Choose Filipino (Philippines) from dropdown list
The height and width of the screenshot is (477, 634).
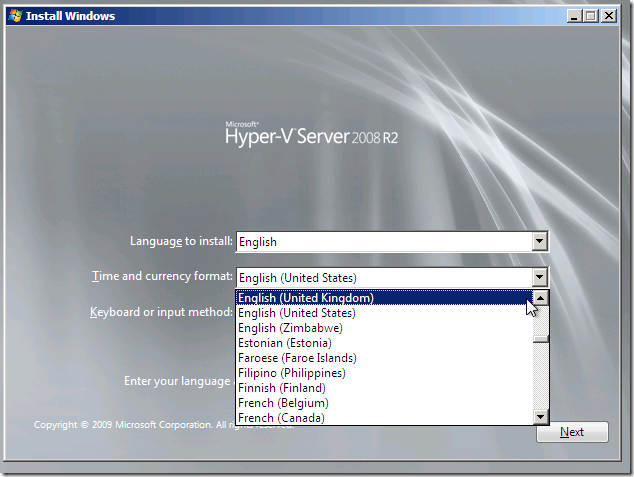(380, 373)
